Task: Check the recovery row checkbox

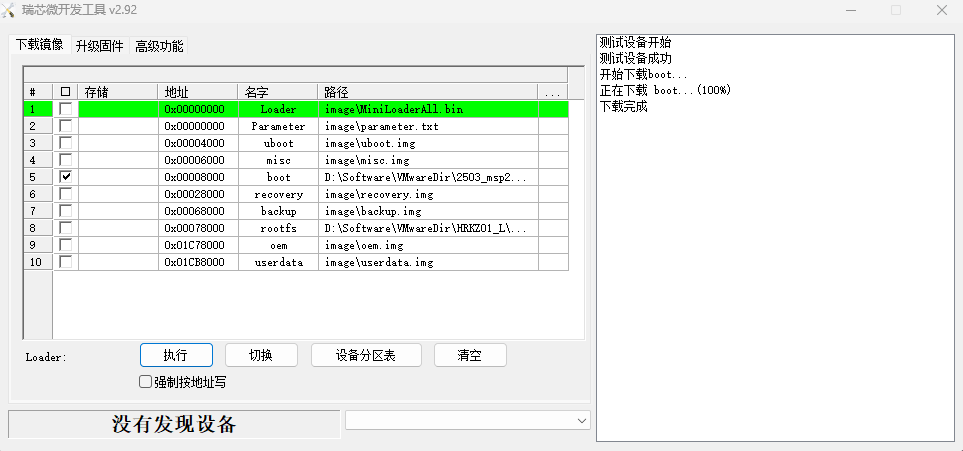Action: coord(66,194)
